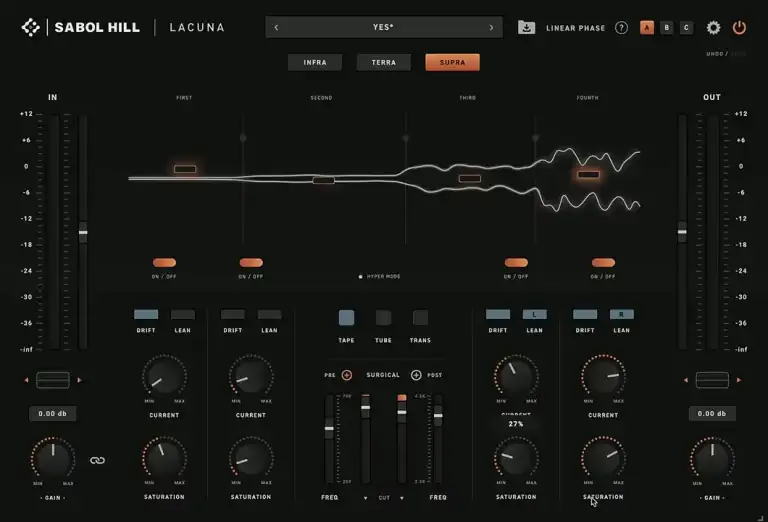The height and width of the screenshot is (522, 768).
Task: Click the crossover handle between SECOND and THIRD
Action: tap(406, 139)
